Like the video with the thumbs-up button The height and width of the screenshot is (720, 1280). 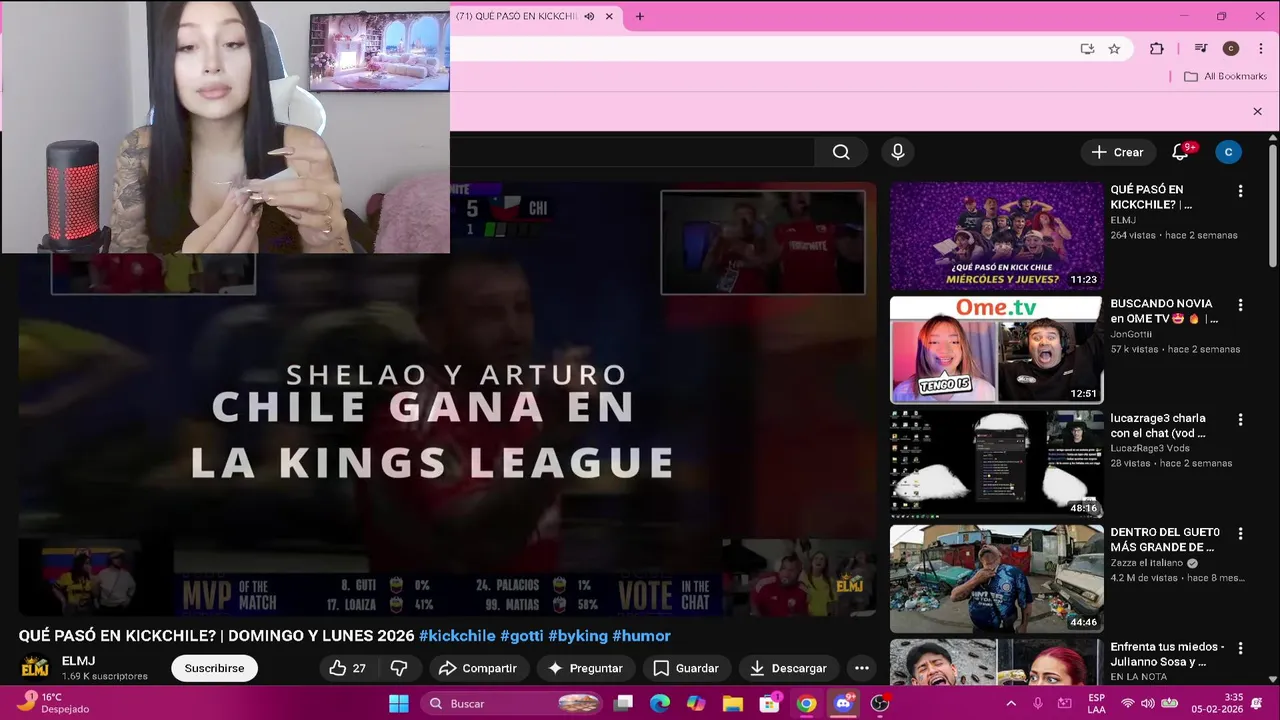pyautogui.click(x=348, y=668)
